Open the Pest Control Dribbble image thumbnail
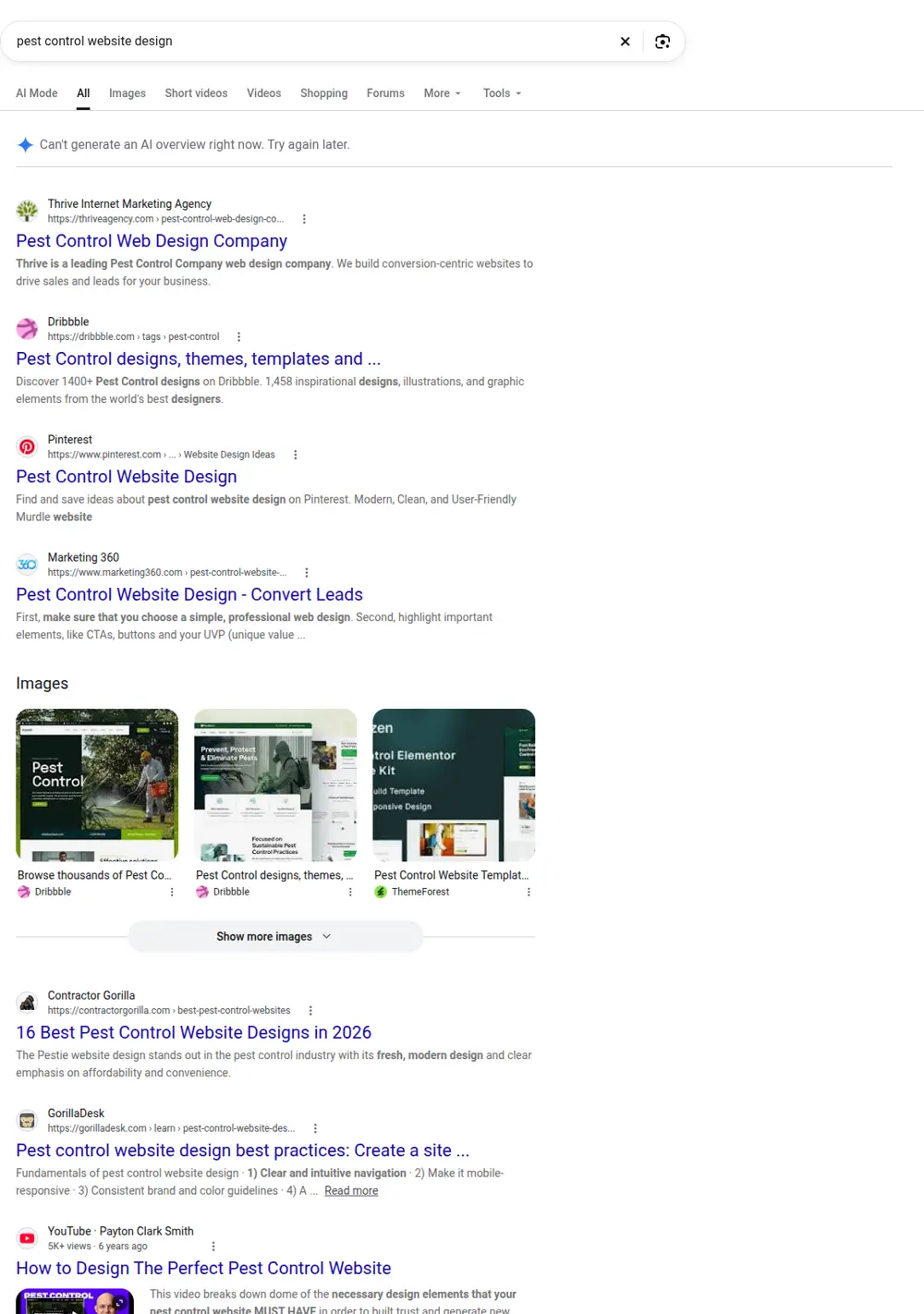The image size is (924, 1314). [x=97, y=785]
